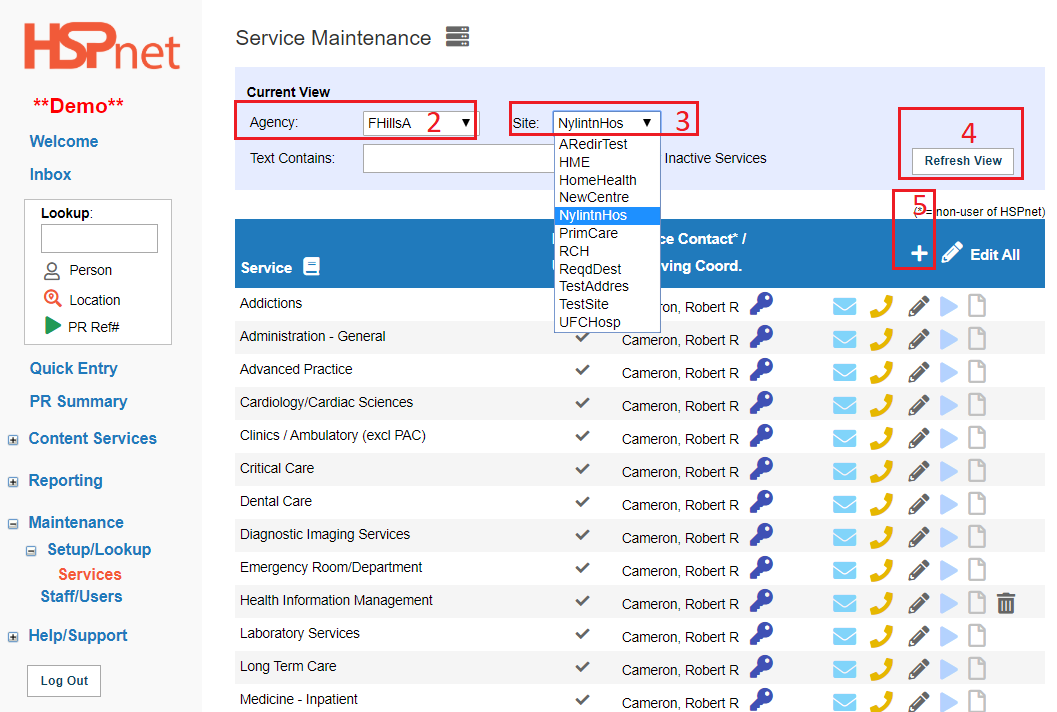1057x712 pixels.
Task: Click the document icon for Health Information Management
Action: tap(977, 603)
